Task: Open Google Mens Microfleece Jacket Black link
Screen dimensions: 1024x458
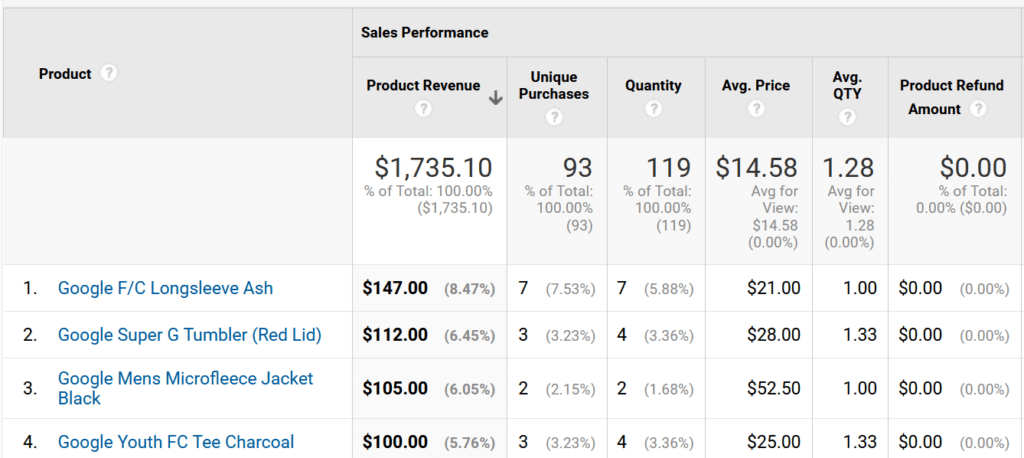Action: [x=185, y=388]
